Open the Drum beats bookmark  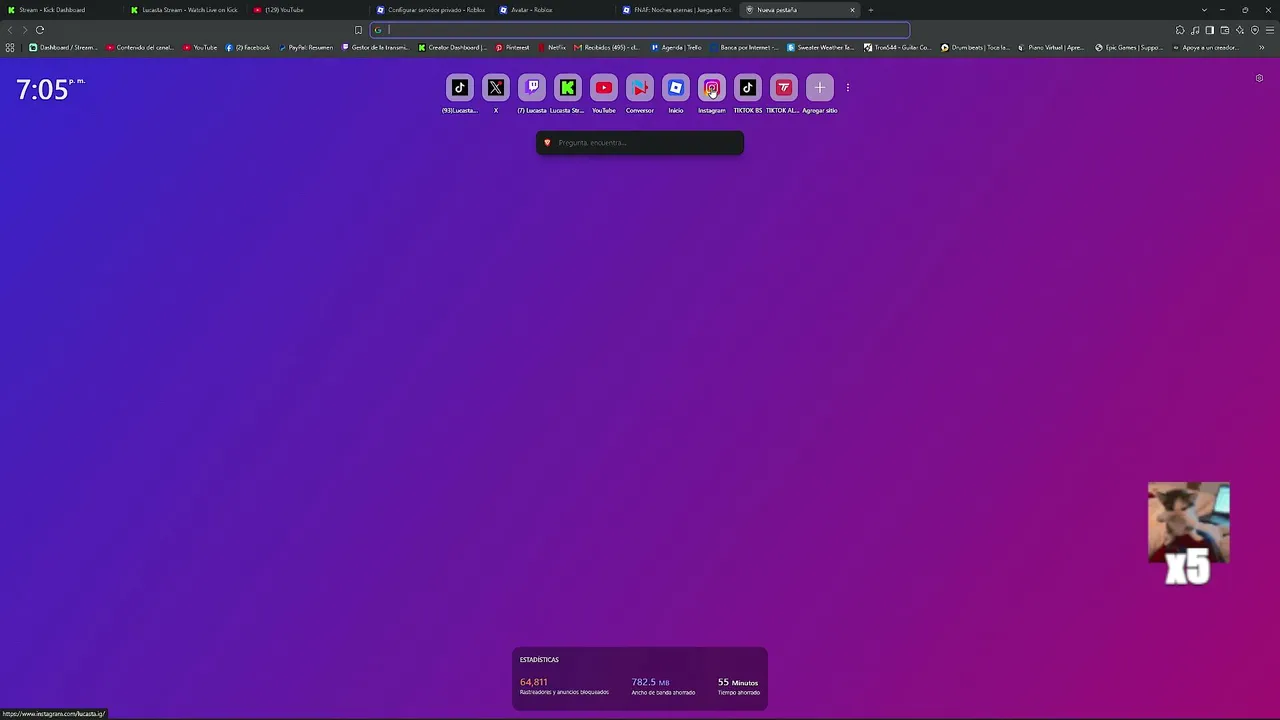coord(975,47)
